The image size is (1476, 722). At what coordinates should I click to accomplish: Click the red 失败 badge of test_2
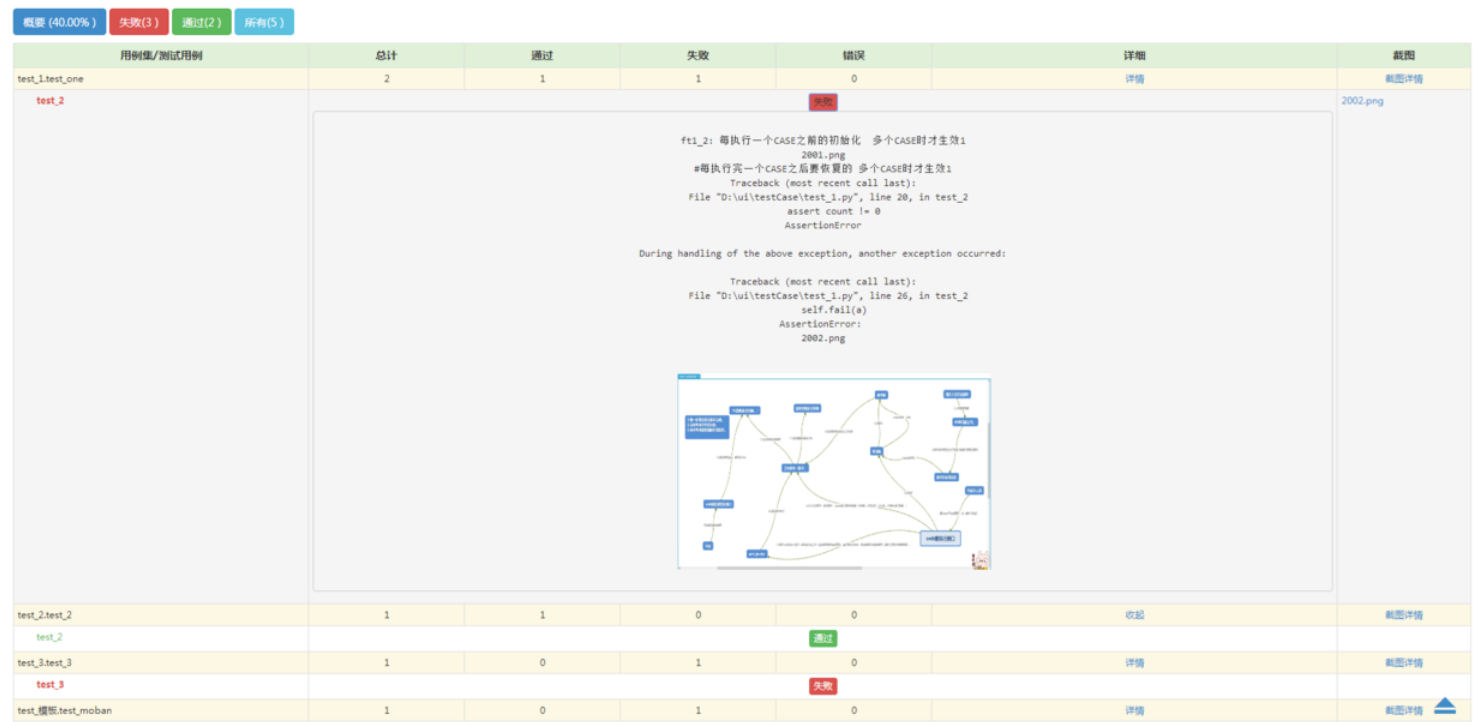(822, 102)
